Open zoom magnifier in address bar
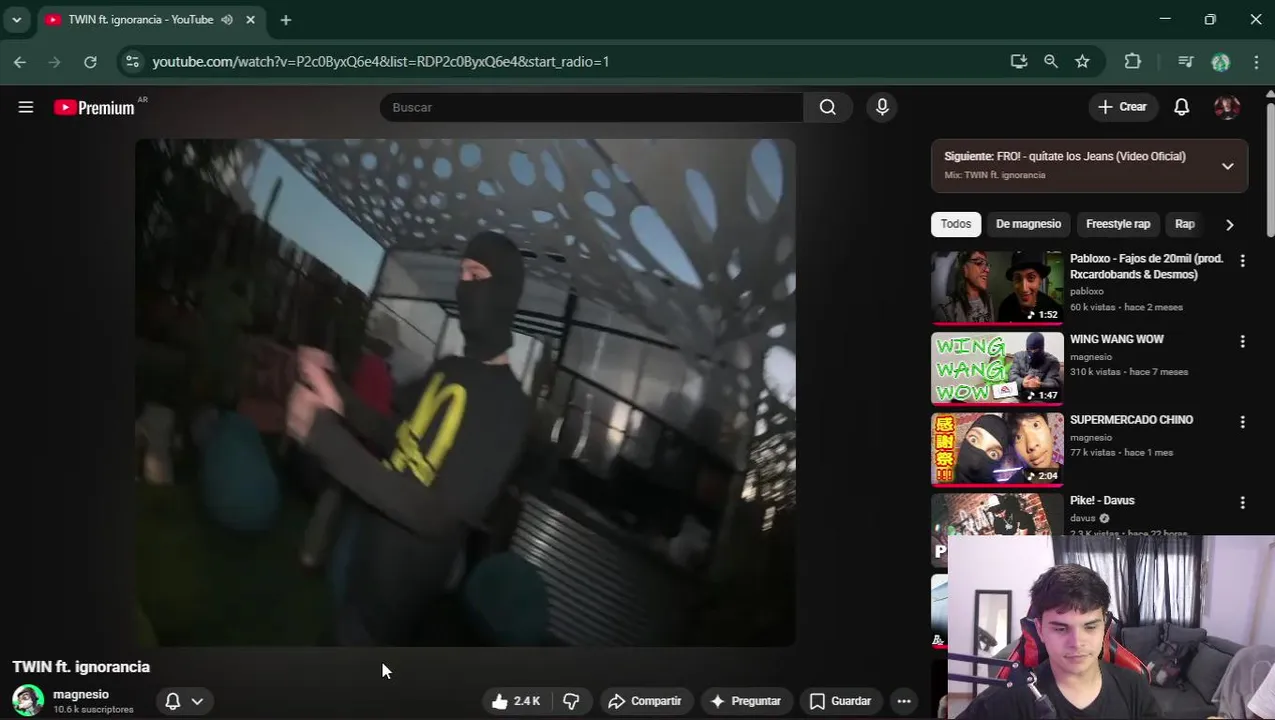 click(x=1051, y=61)
